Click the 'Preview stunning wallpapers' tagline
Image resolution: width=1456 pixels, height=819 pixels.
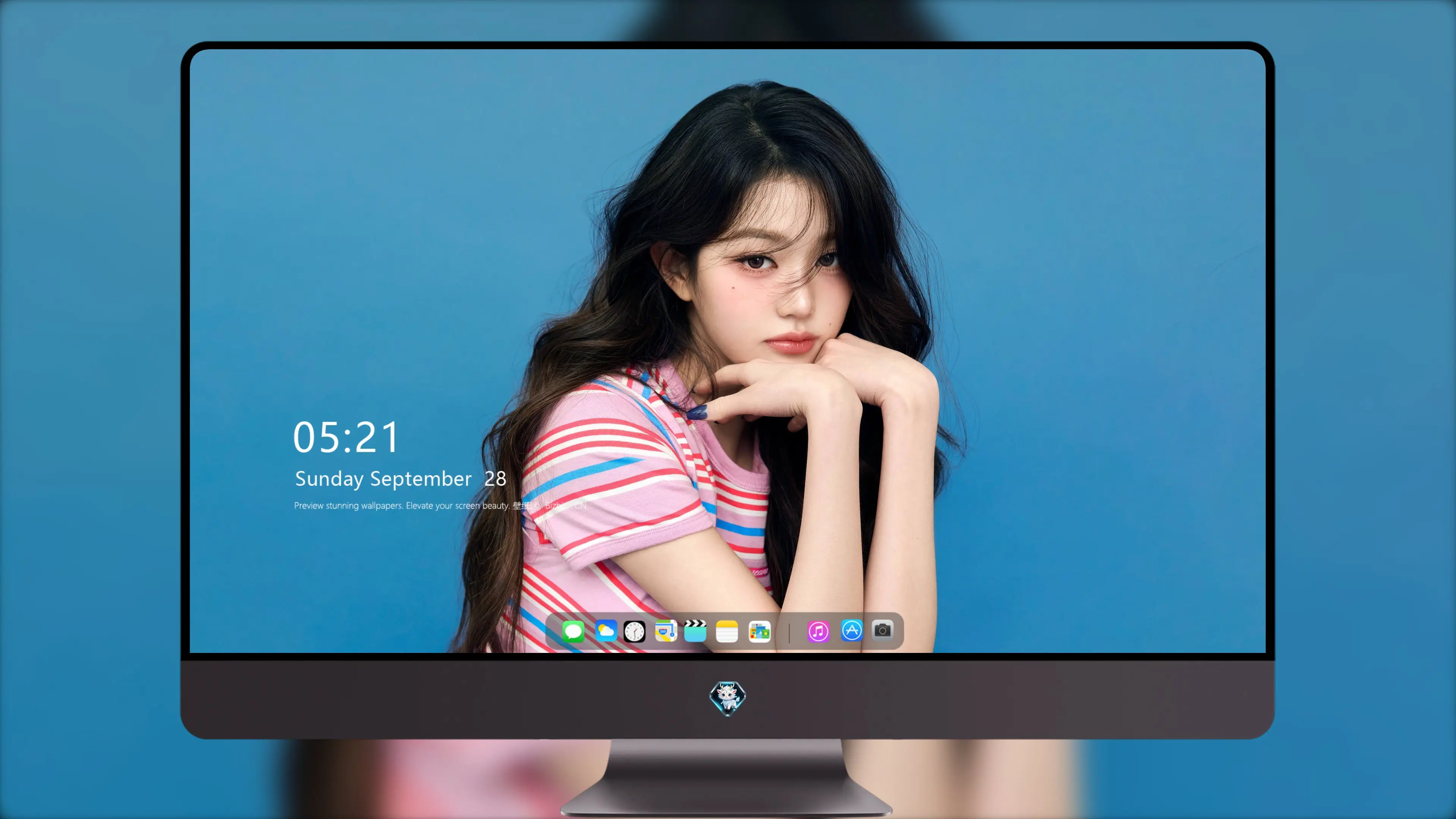tap(440, 505)
